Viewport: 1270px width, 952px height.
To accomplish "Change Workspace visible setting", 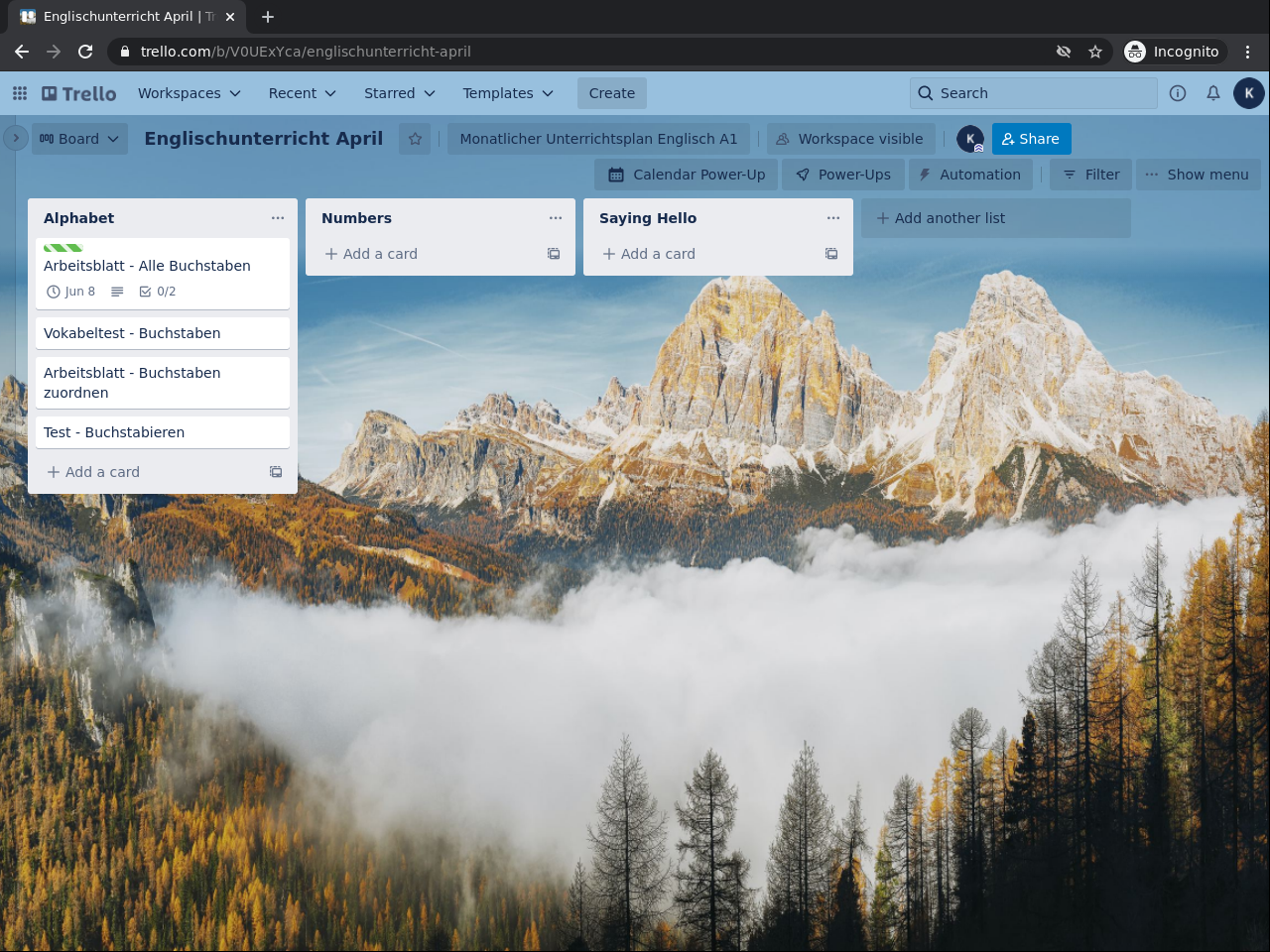I will [850, 139].
